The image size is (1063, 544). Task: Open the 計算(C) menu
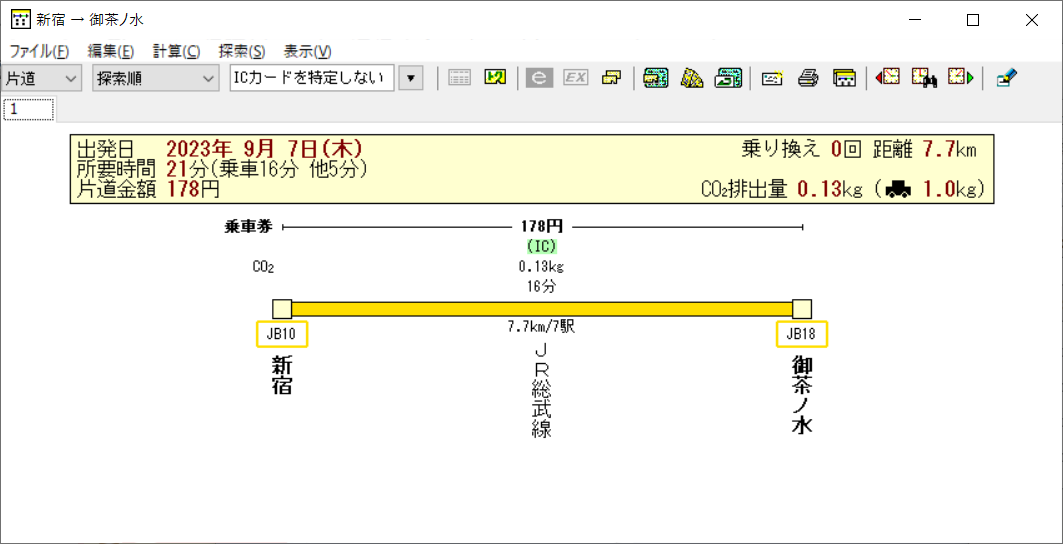(176, 52)
